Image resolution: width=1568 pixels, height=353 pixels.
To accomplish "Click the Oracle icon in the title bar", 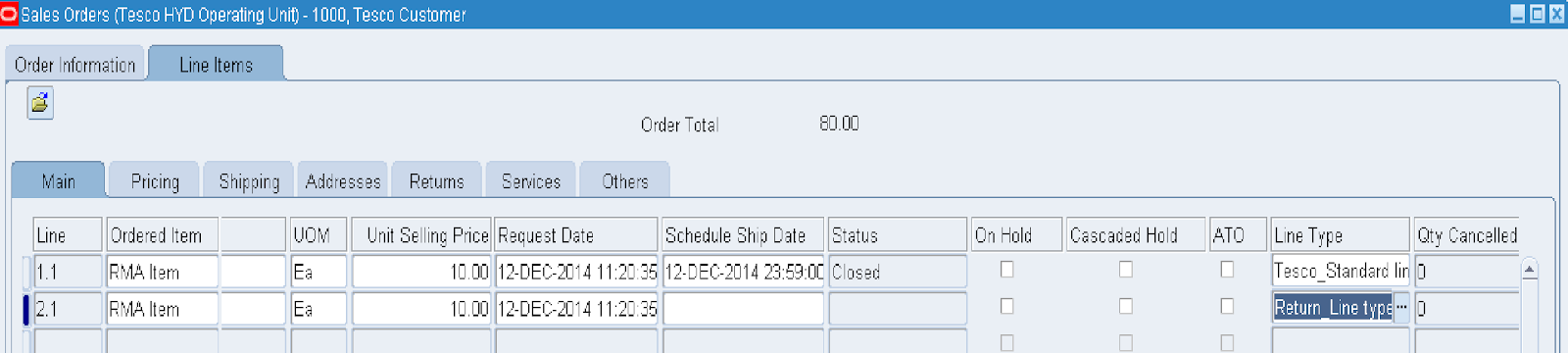I will (9, 14).
